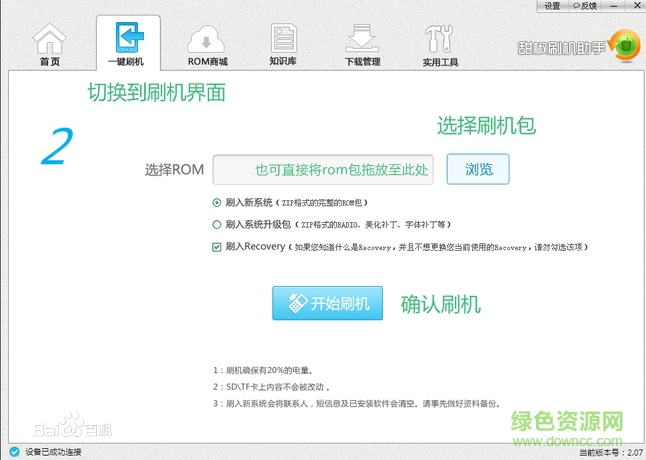Image resolution: width=646 pixels, height=460 pixels.
Task: Open the 设置 settings menu
Action: point(552,6)
